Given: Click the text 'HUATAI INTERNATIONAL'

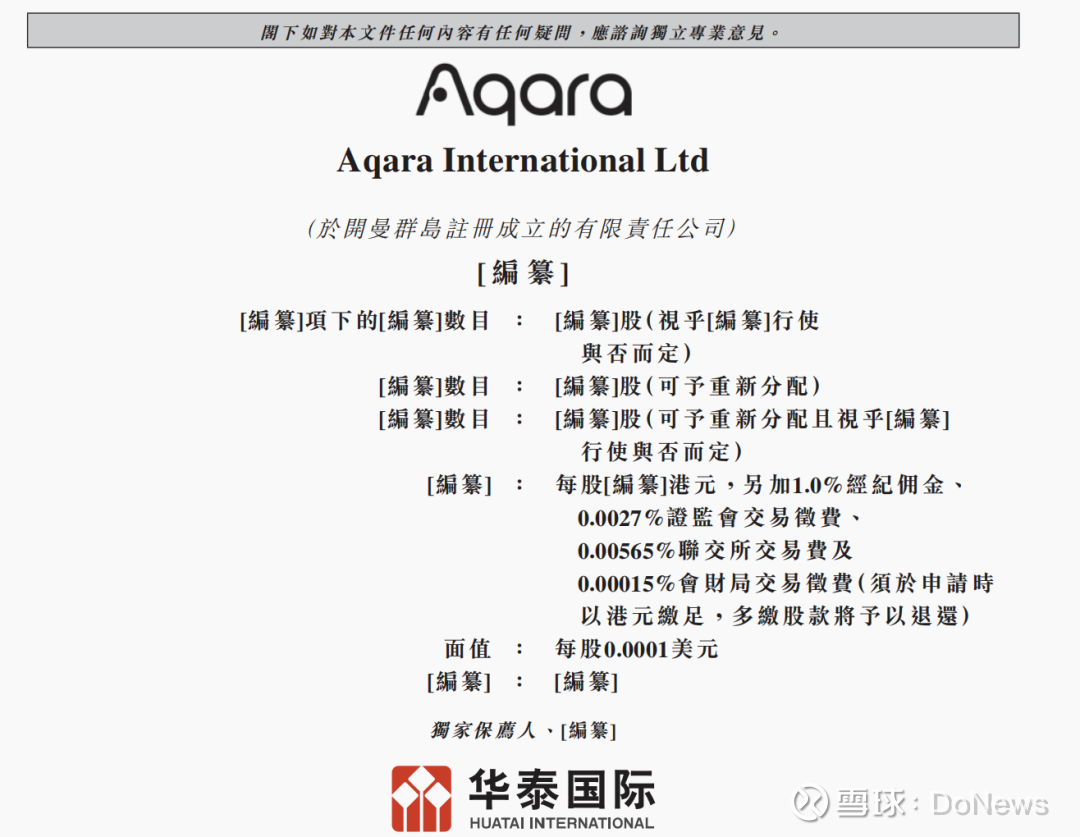Looking at the screenshot, I should pos(561,823).
